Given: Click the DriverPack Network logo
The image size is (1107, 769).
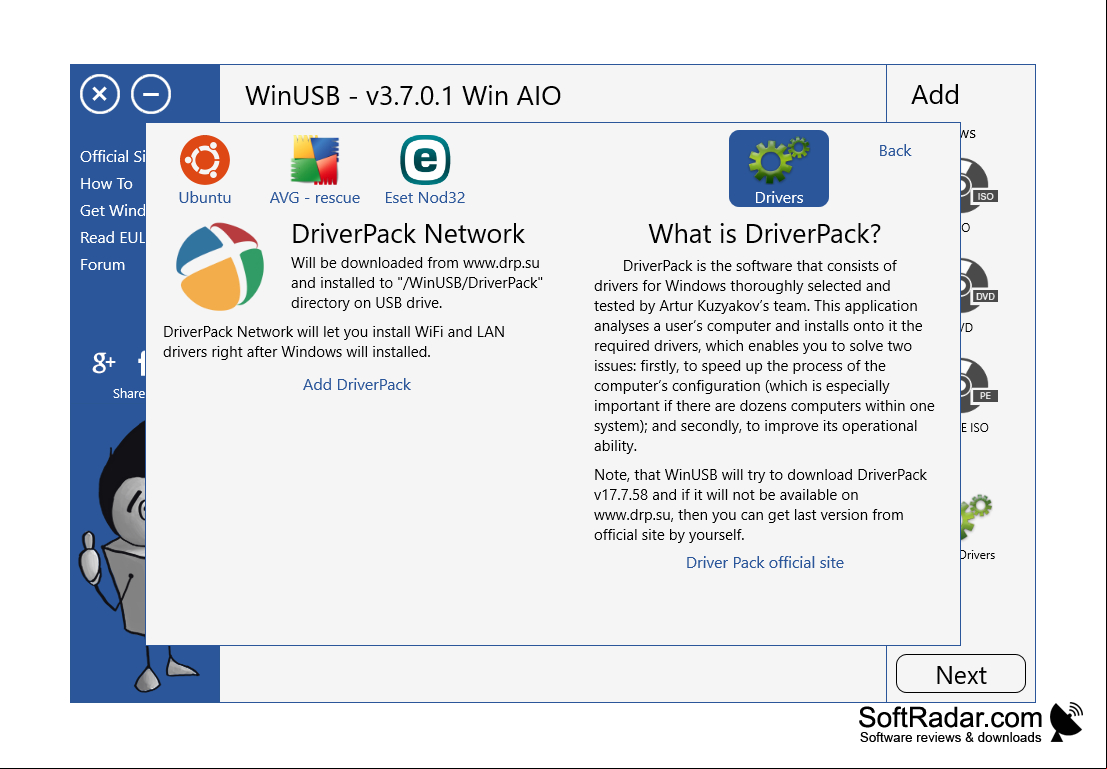Looking at the screenshot, I should click(220, 267).
